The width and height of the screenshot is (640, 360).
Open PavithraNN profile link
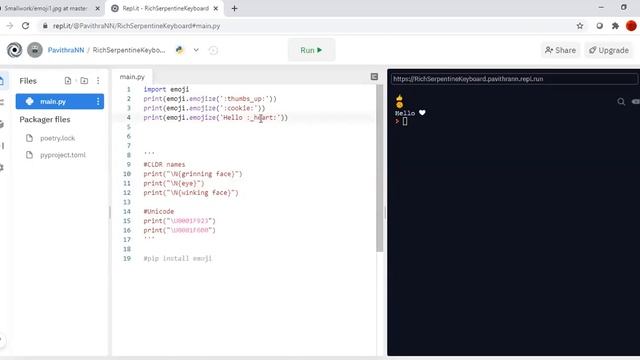tap(66, 50)
